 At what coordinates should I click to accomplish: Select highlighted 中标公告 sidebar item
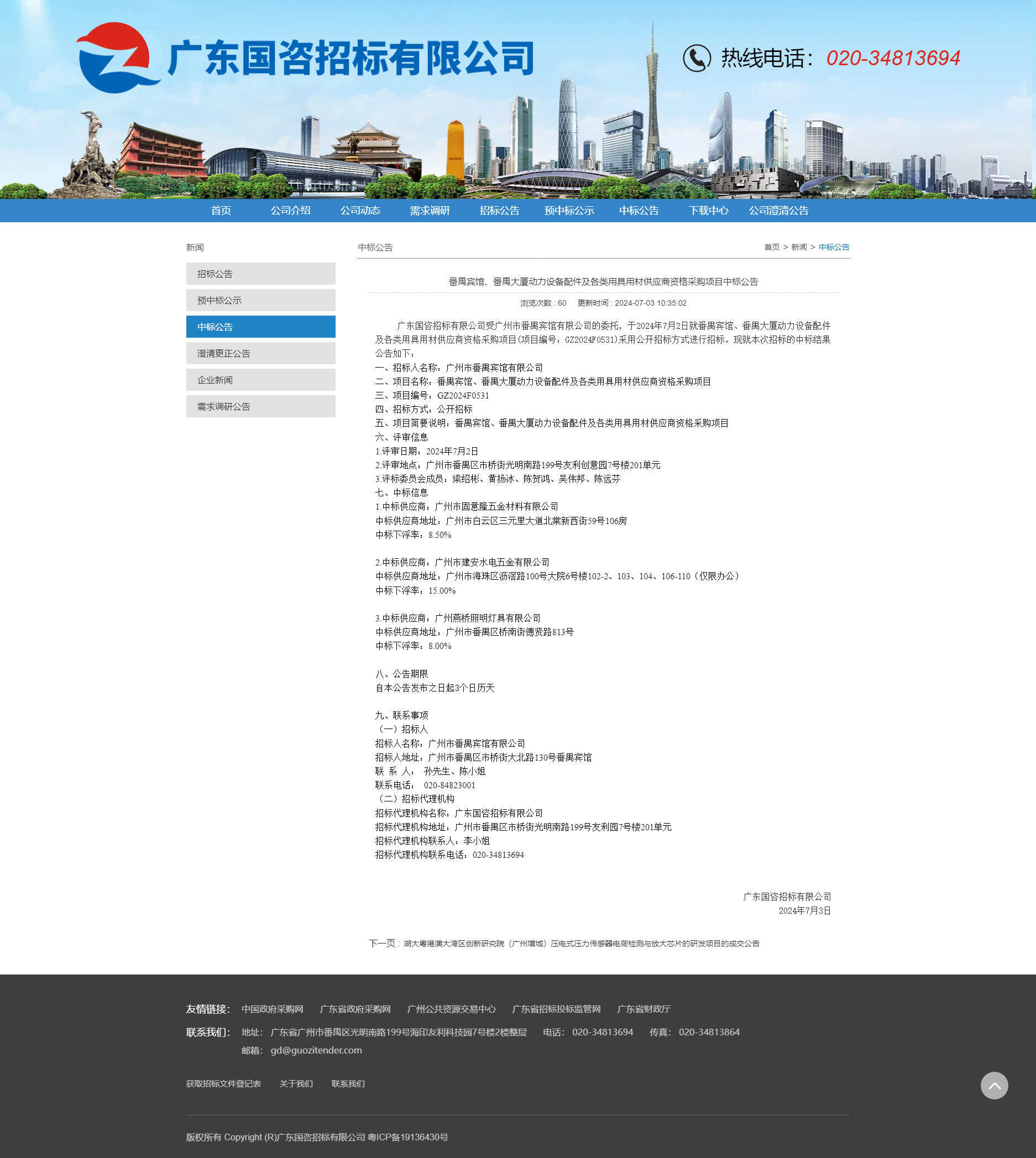tap(261, 327)
